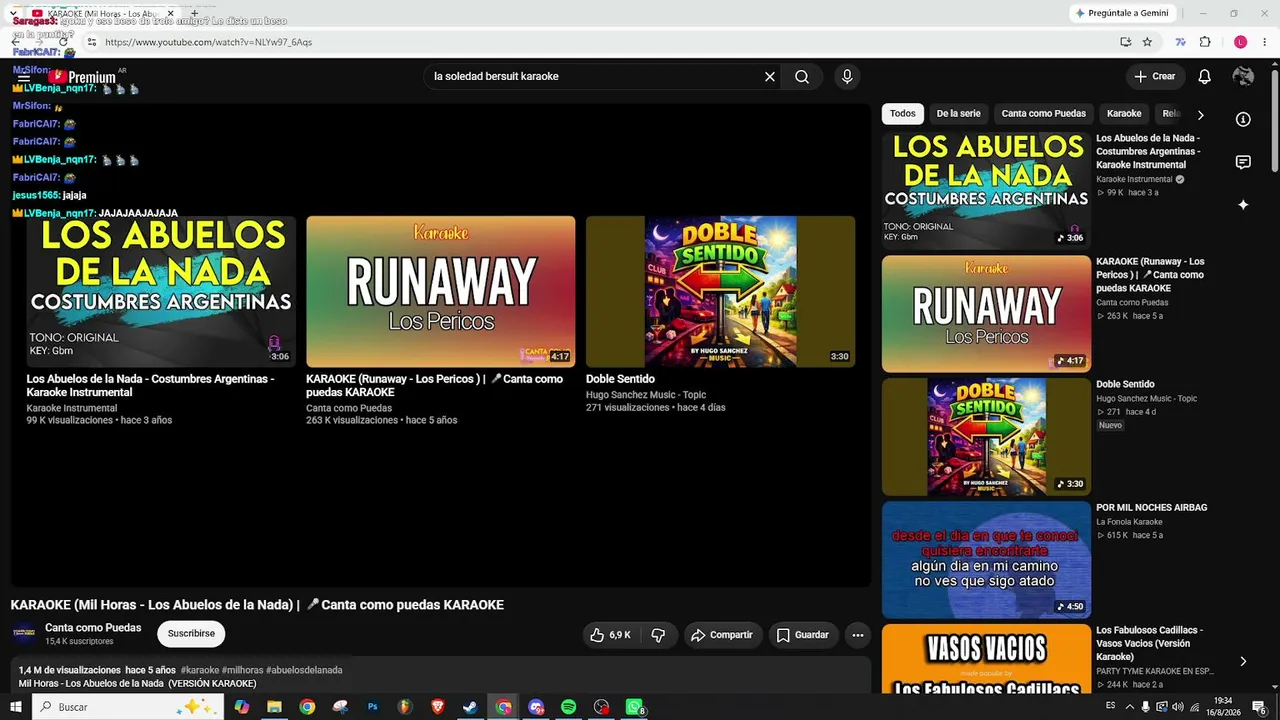Open the Windows notification center icon
Image resolution: width=1280 pixels, height=720 pixels.
[x=1259, y=707]
